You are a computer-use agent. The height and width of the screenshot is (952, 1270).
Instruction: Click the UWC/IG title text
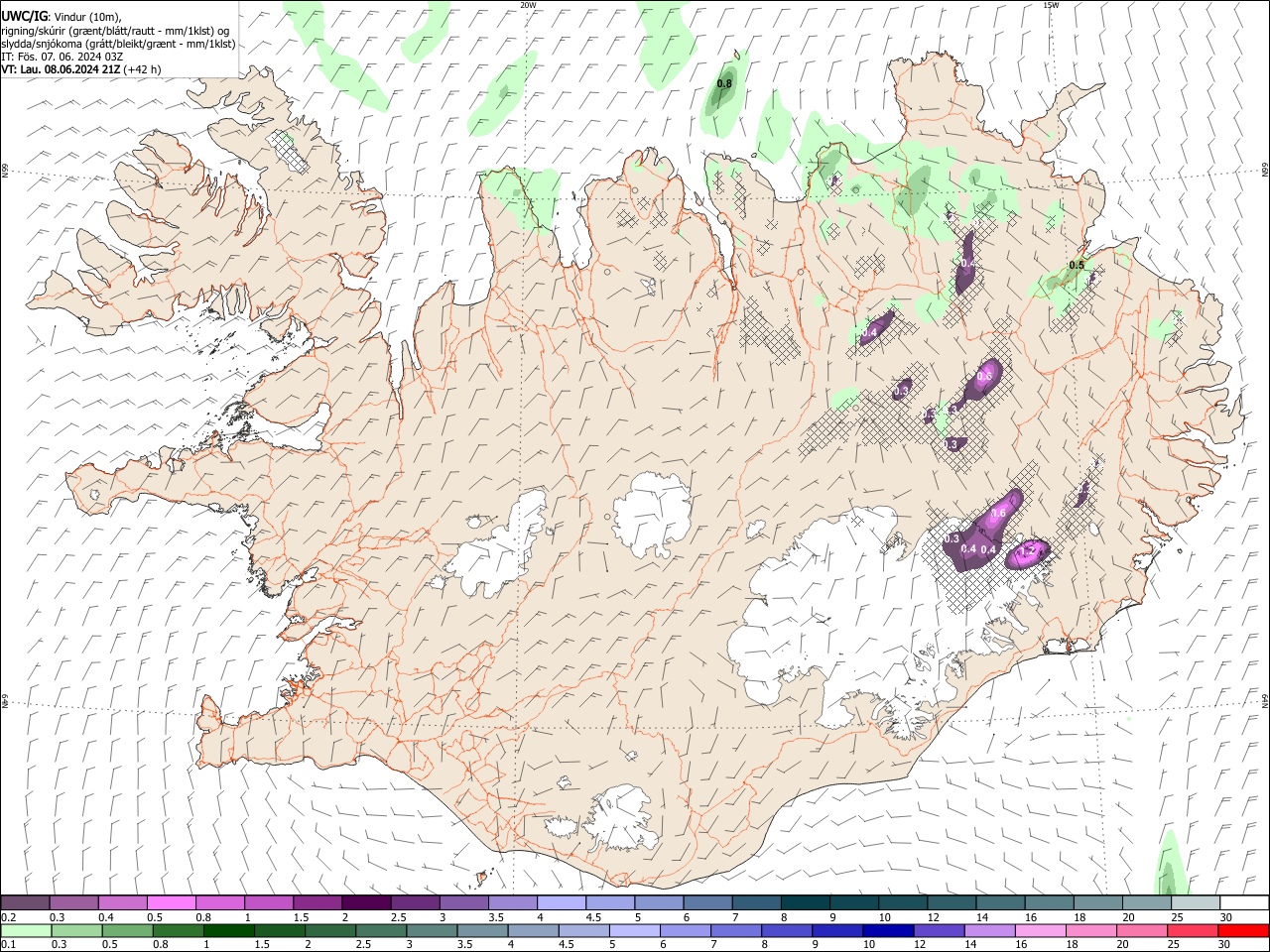(24, 16)
